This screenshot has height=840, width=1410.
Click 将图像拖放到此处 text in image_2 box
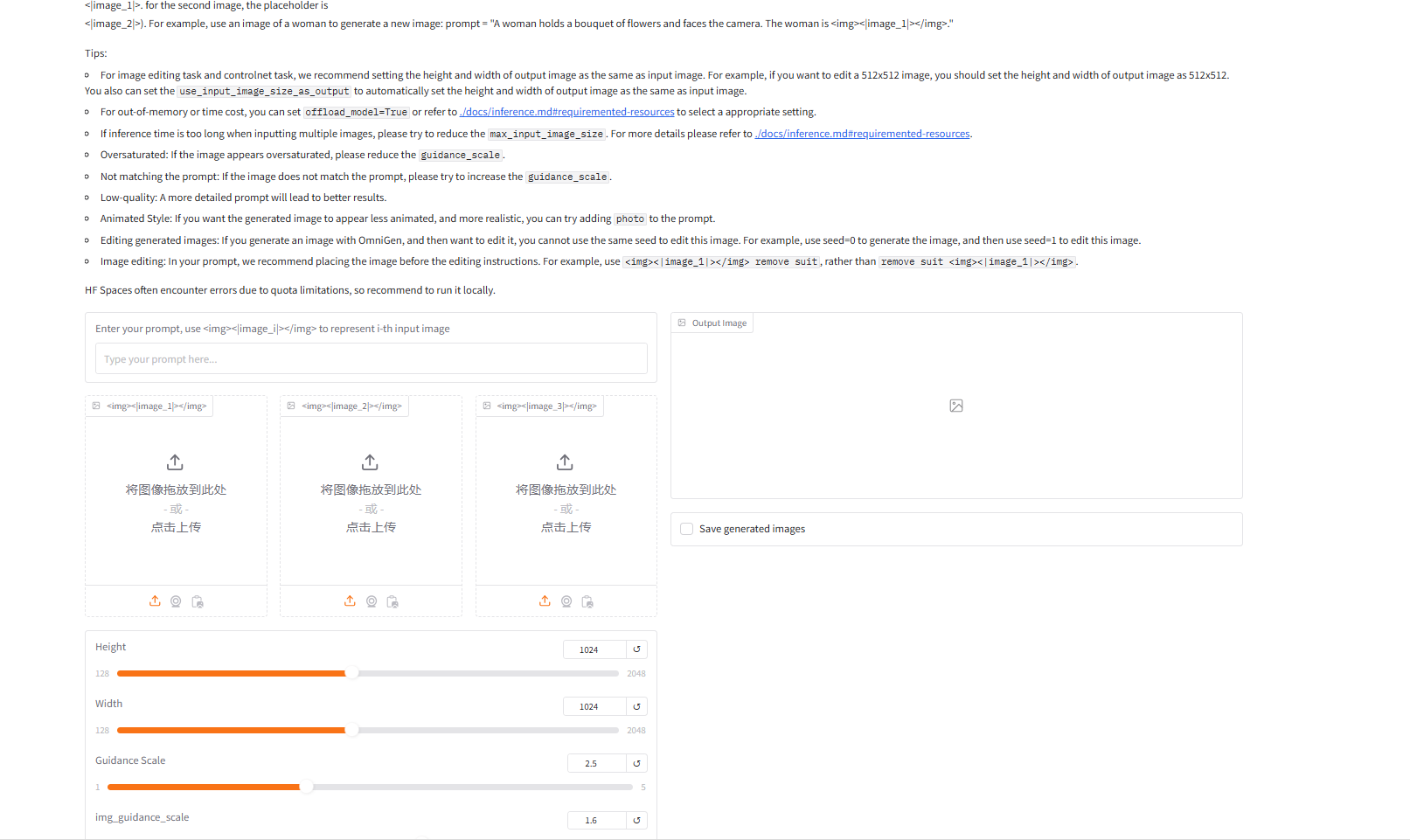pyautogui.click(x=371, y=489)
